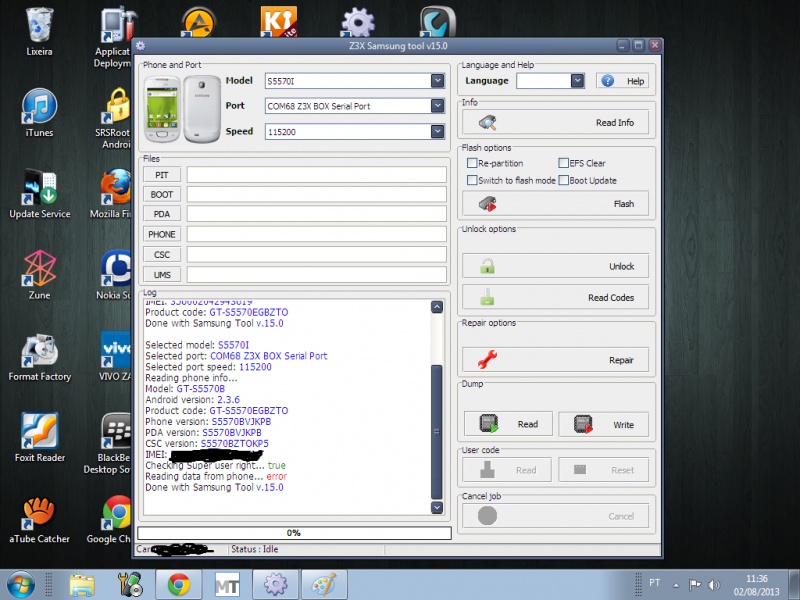Click the log scrollbar up arrow
This screenshot has height=600, width=800.
pyautogui.click(x=437, y=307)
